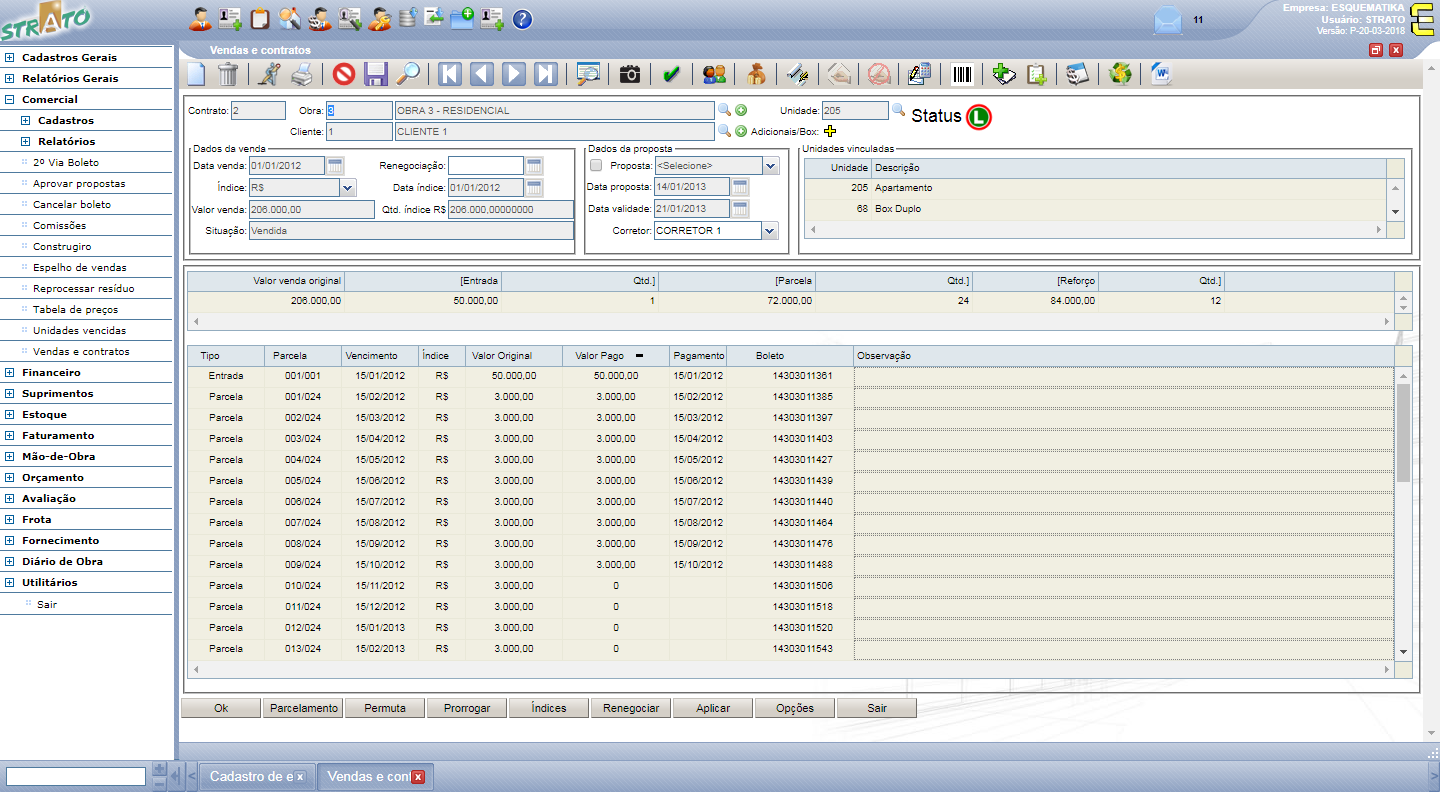Click the trash can delete icon
Image resolution: width=1440 pixels, height=792 pixels.
228,74
